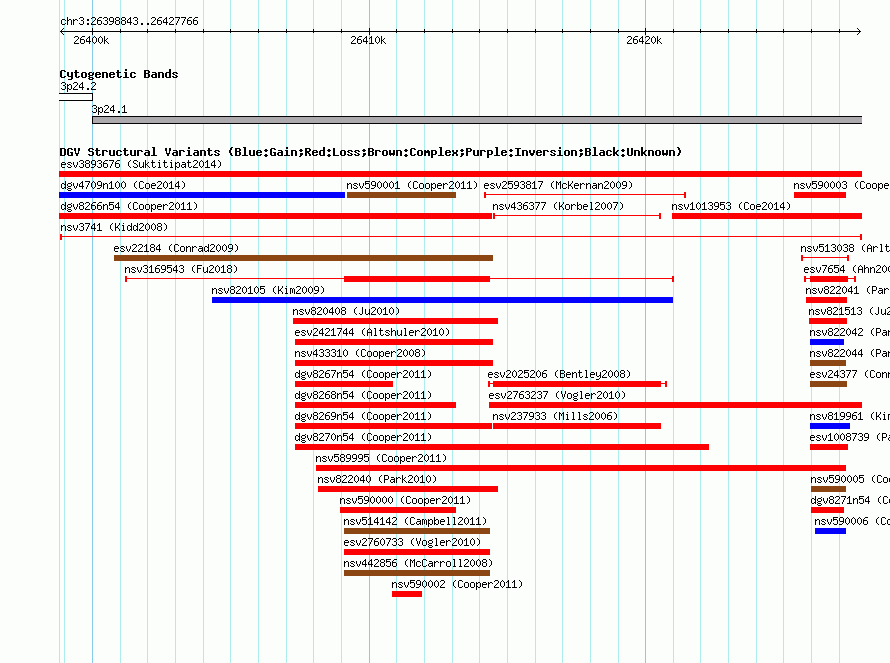This screenshot has width=890, height=663.
Task: Select dgv8267n54 (Cooper2011) label
Action: [x=363, y=374]
